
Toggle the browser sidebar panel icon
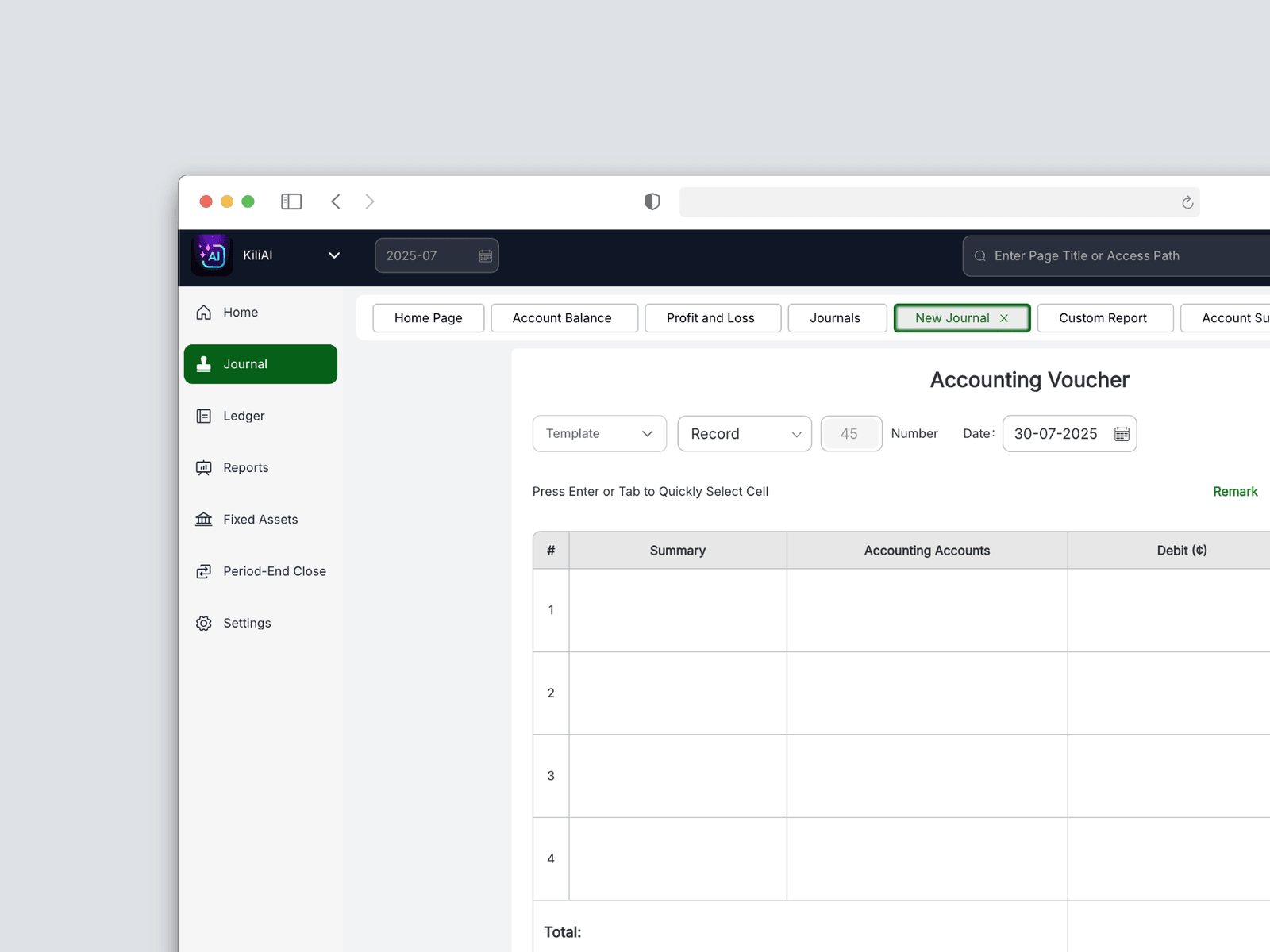[291, 202]
